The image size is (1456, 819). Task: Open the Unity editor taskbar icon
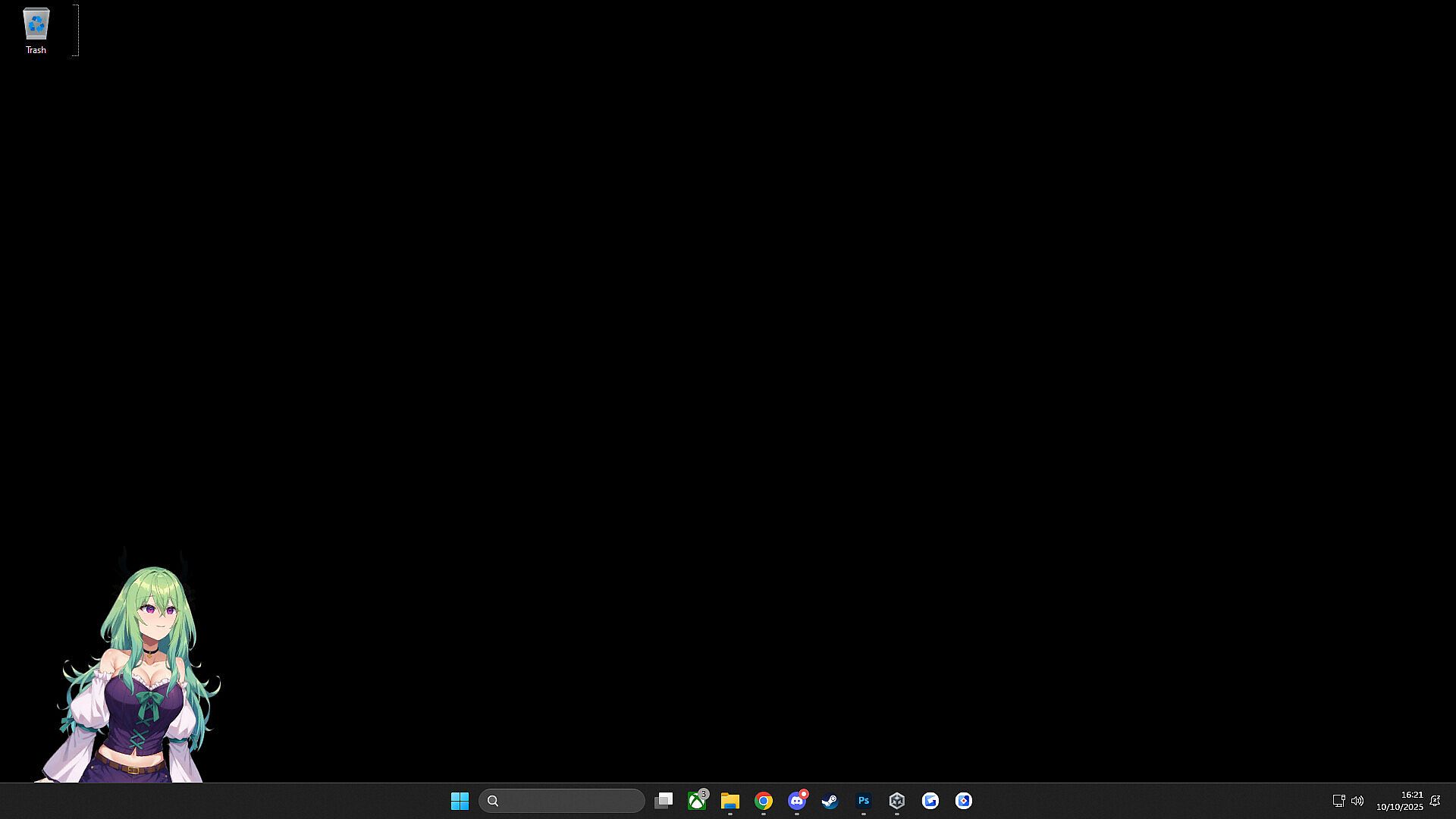[897, 801]
